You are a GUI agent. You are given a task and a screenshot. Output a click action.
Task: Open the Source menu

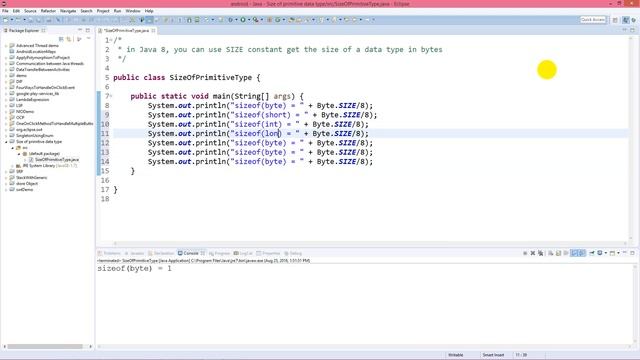(30, 11)
